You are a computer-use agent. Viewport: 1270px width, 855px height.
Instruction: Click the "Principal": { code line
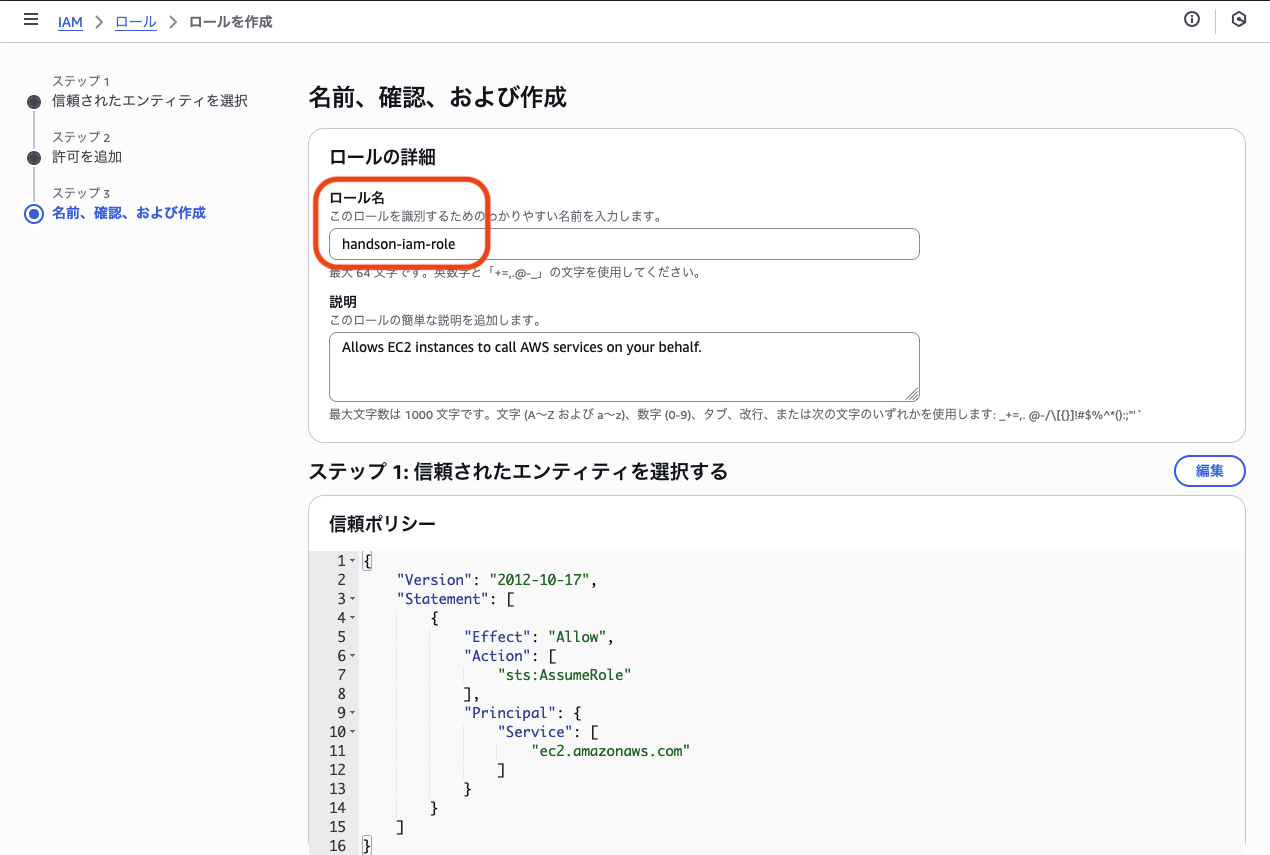point(522,713)
